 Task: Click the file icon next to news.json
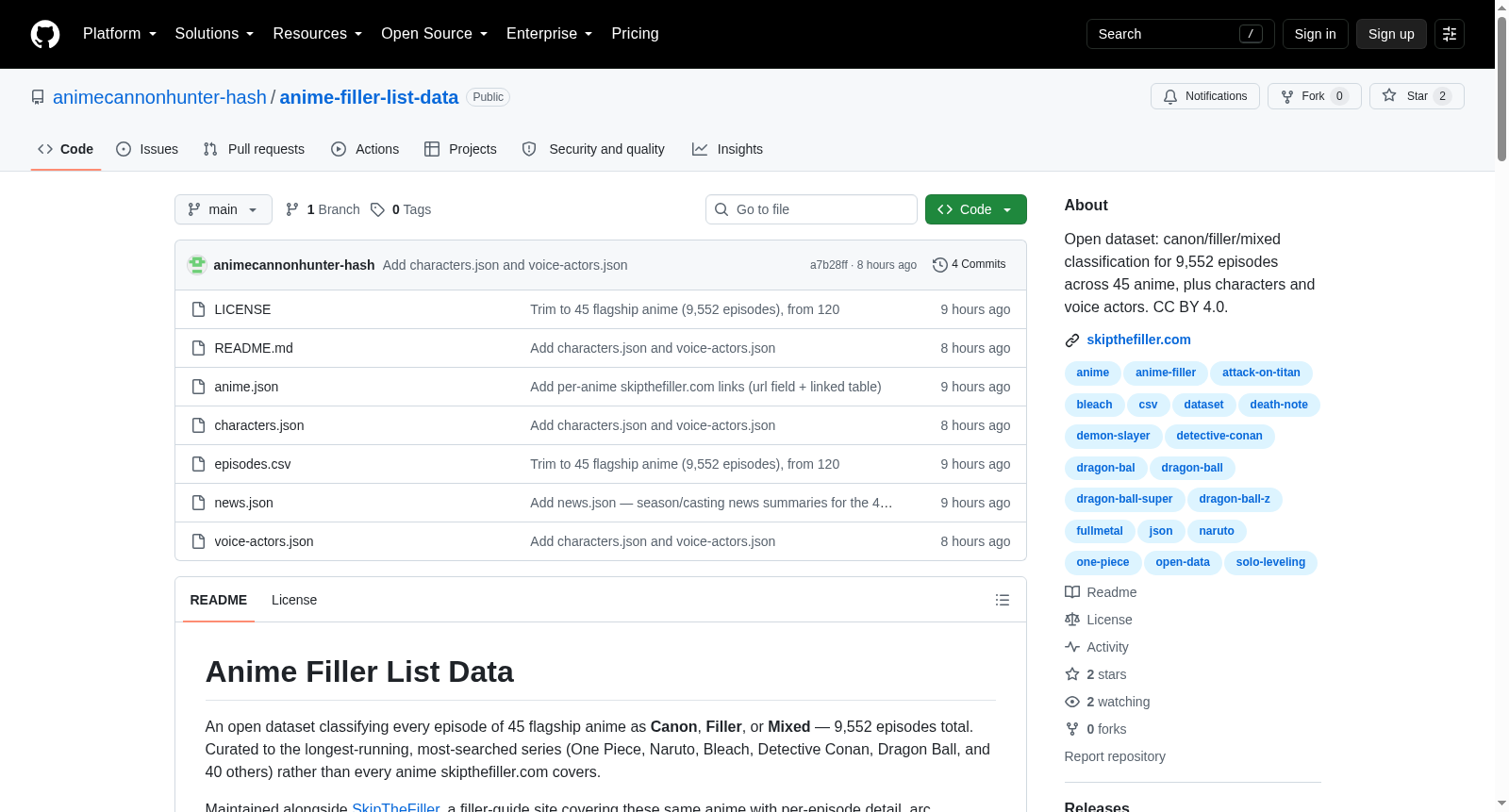click(x=198, y=503)
